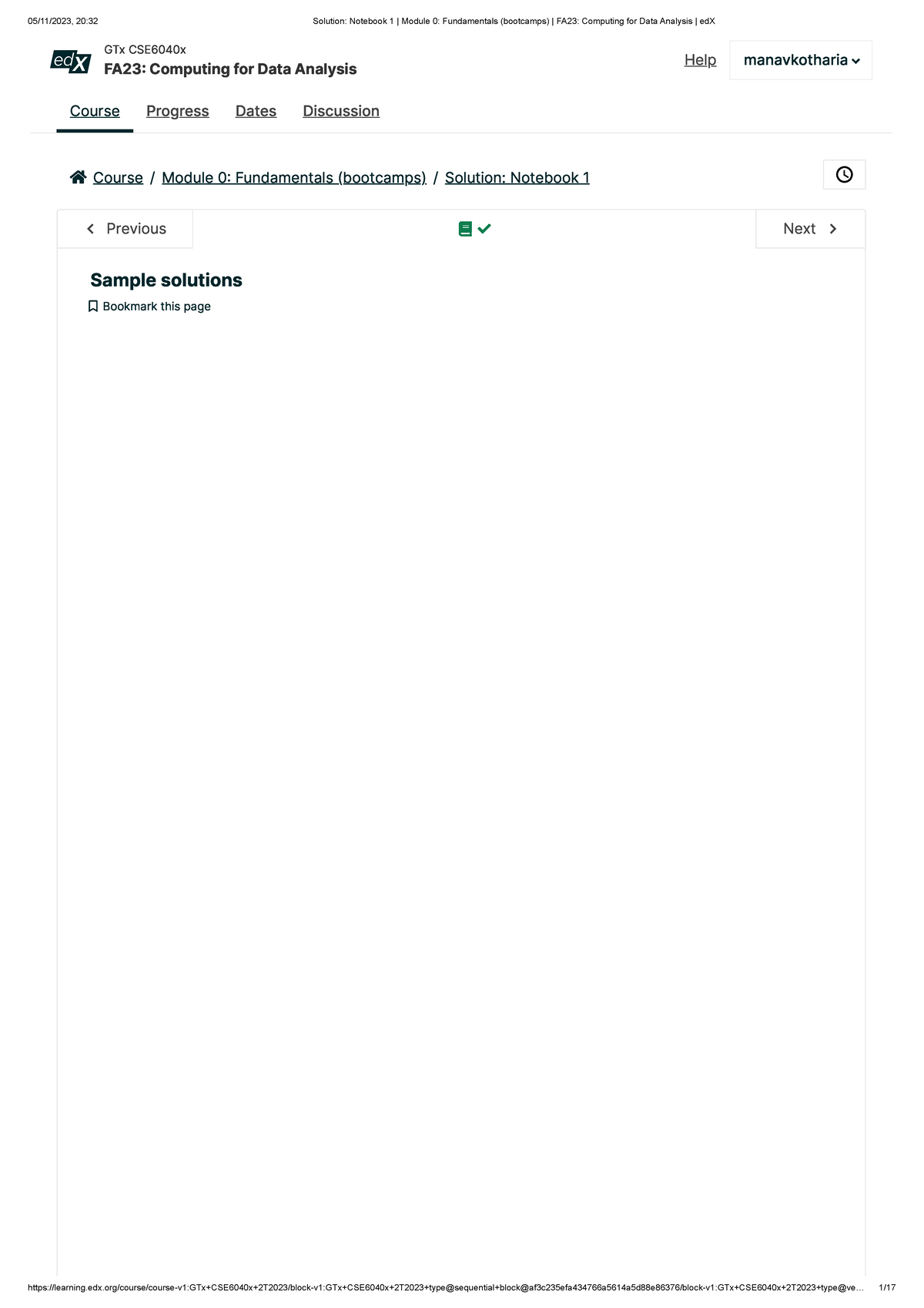Click the home icon in breadcrumb
This screenshot has width=924, height=1308.
click(78, 177)
